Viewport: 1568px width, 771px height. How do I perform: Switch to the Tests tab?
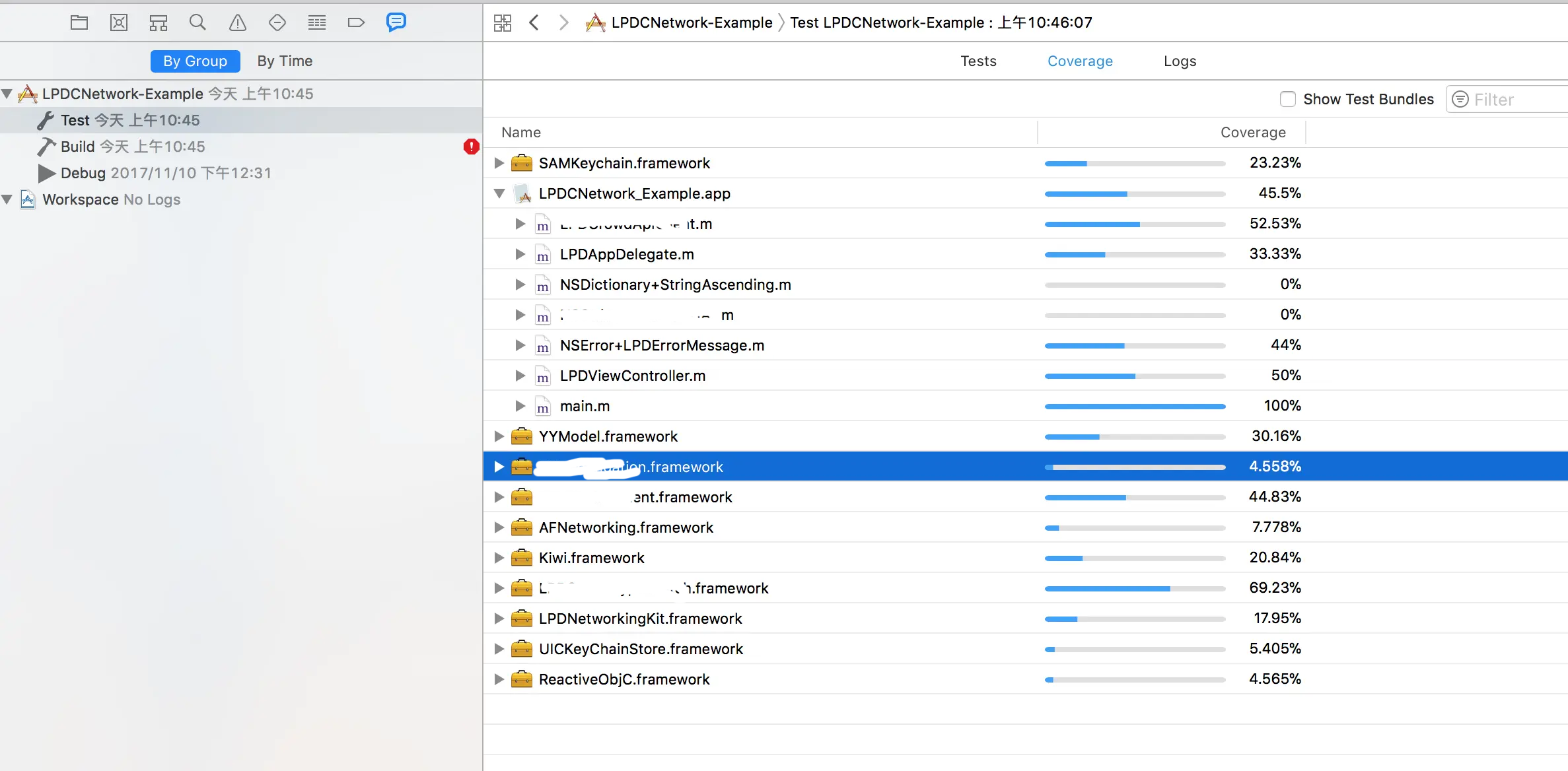(978, 61)
